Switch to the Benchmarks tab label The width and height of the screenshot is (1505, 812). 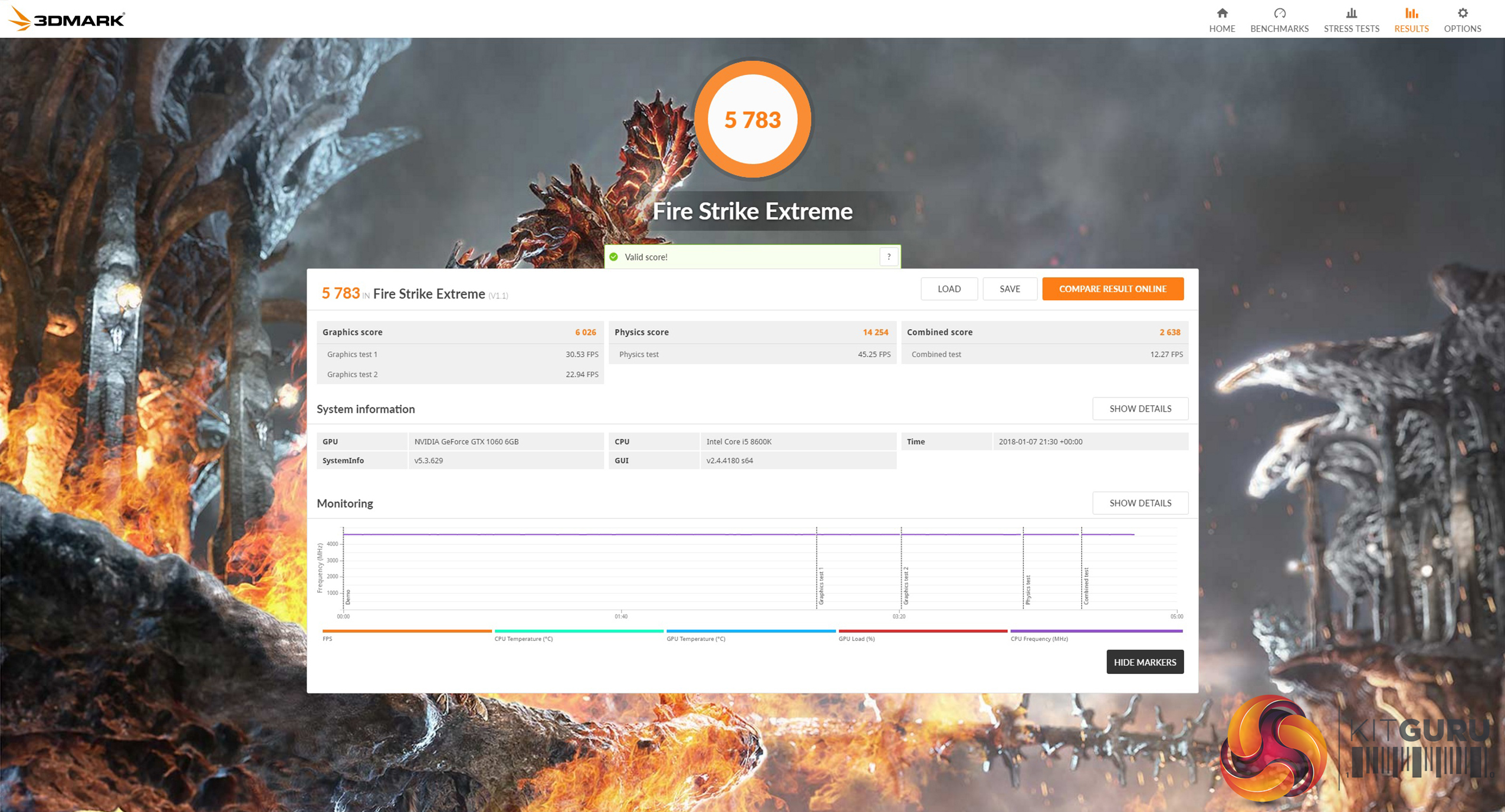click(x=1279, y=29)
